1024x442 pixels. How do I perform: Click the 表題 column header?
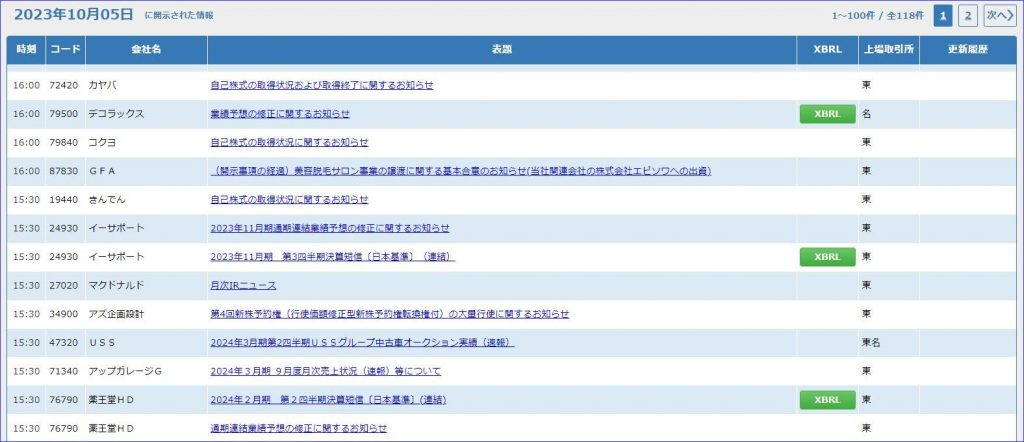click(502, 50)
